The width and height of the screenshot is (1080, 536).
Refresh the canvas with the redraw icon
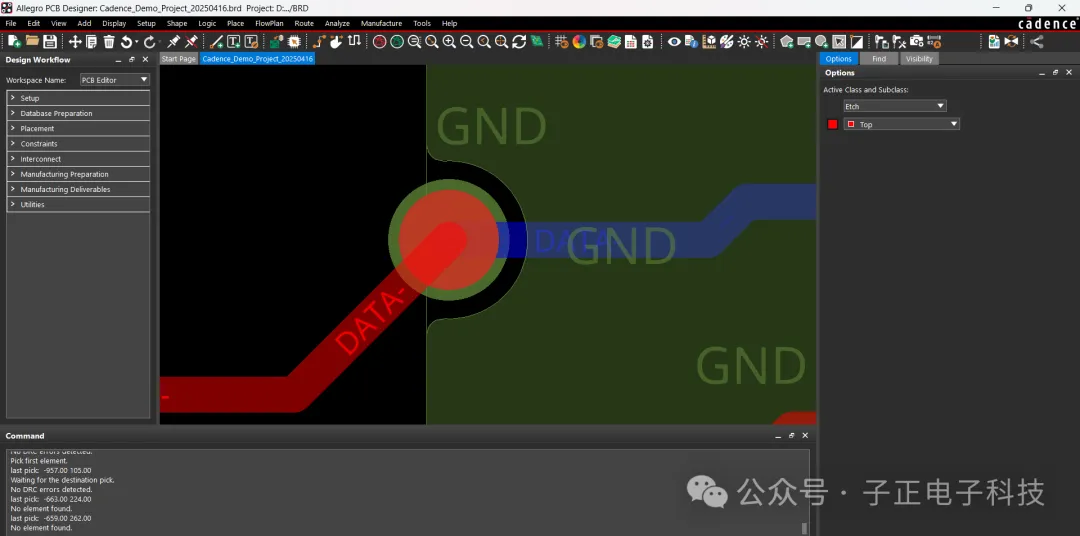[x=519, y=41]
